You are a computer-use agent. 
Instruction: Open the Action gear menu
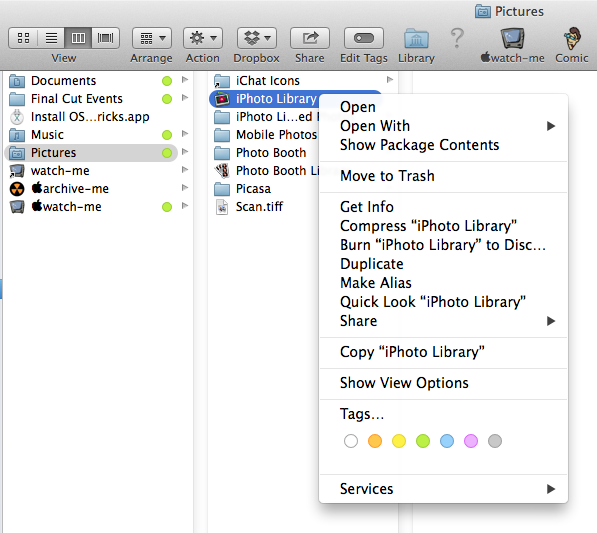point(203,38)
